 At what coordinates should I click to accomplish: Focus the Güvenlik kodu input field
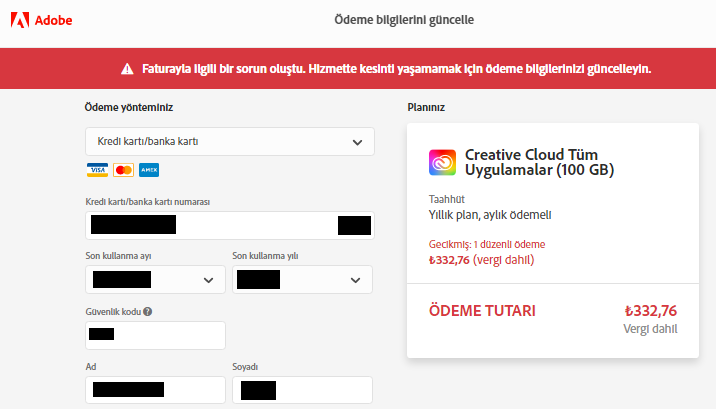(x=155, y=335)
